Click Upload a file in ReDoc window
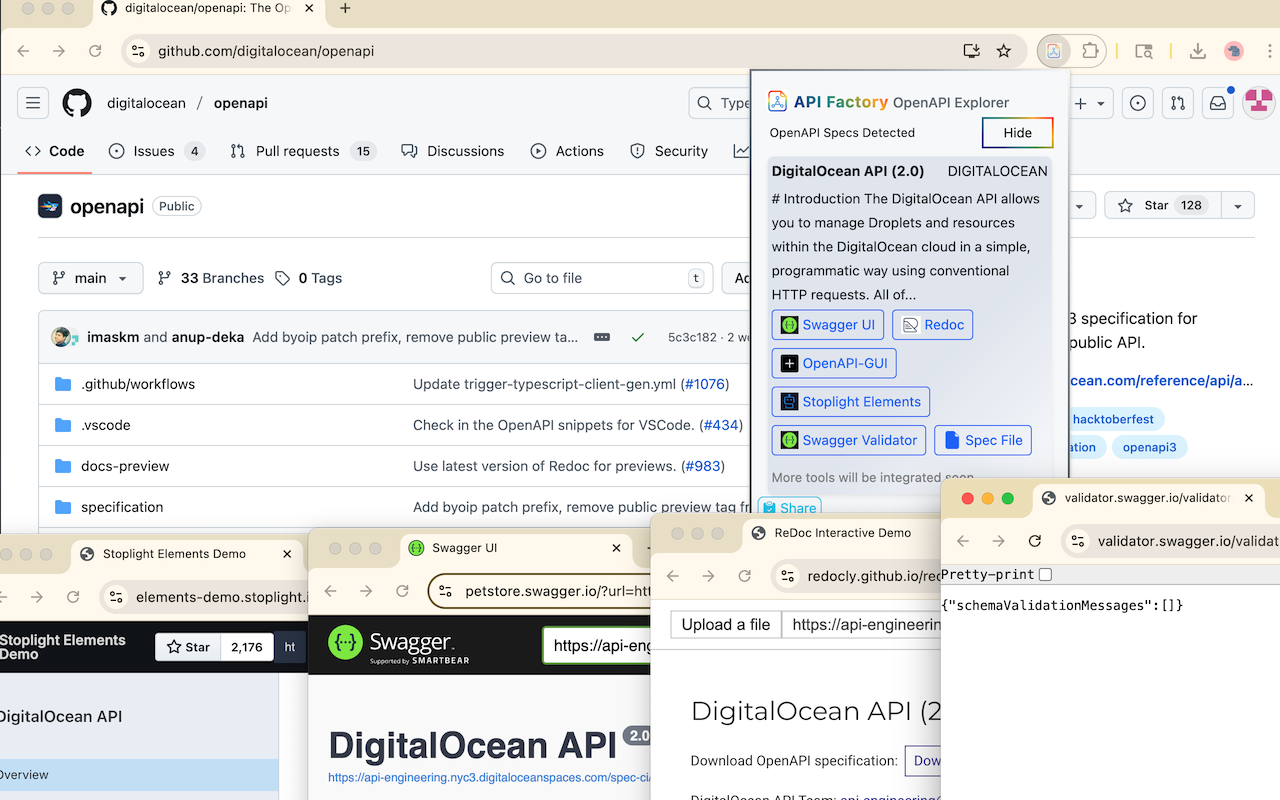Viewport: 1280px width, 800px height. (726, 624)
